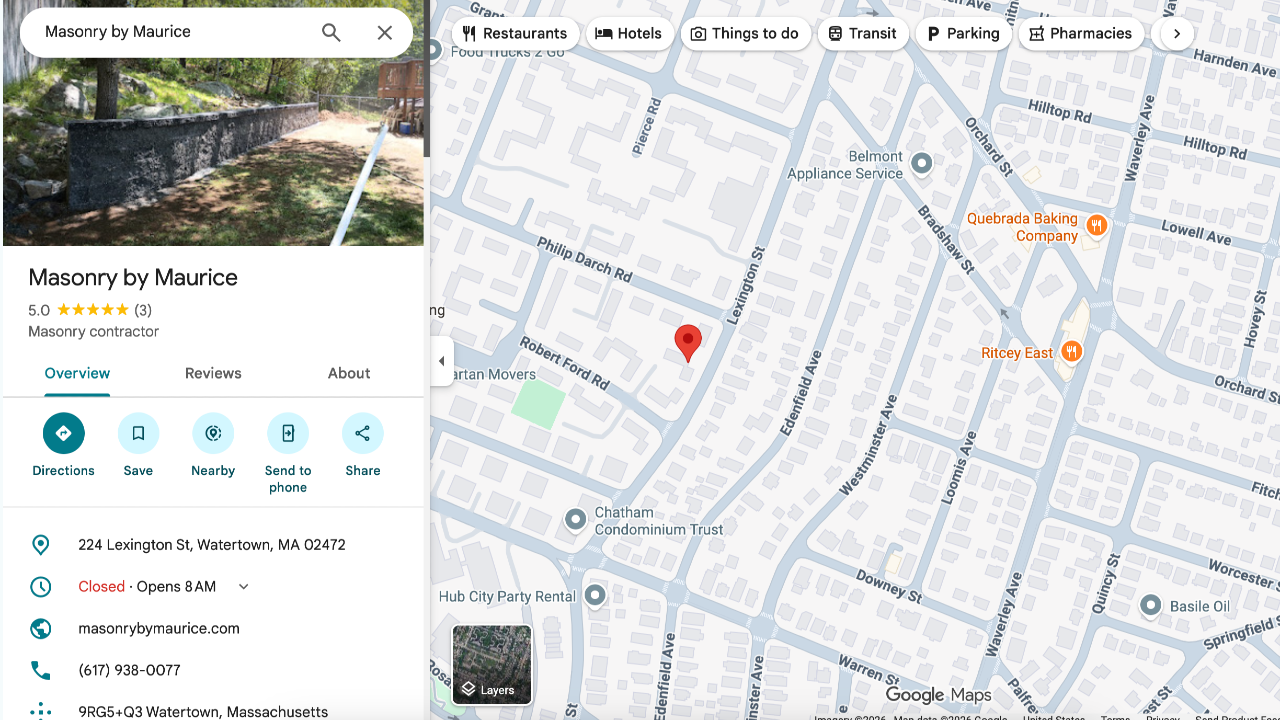This screenshot has width=1280, height=720.
Task: Click the Belmont Appliance Service label
Action: 845,165
